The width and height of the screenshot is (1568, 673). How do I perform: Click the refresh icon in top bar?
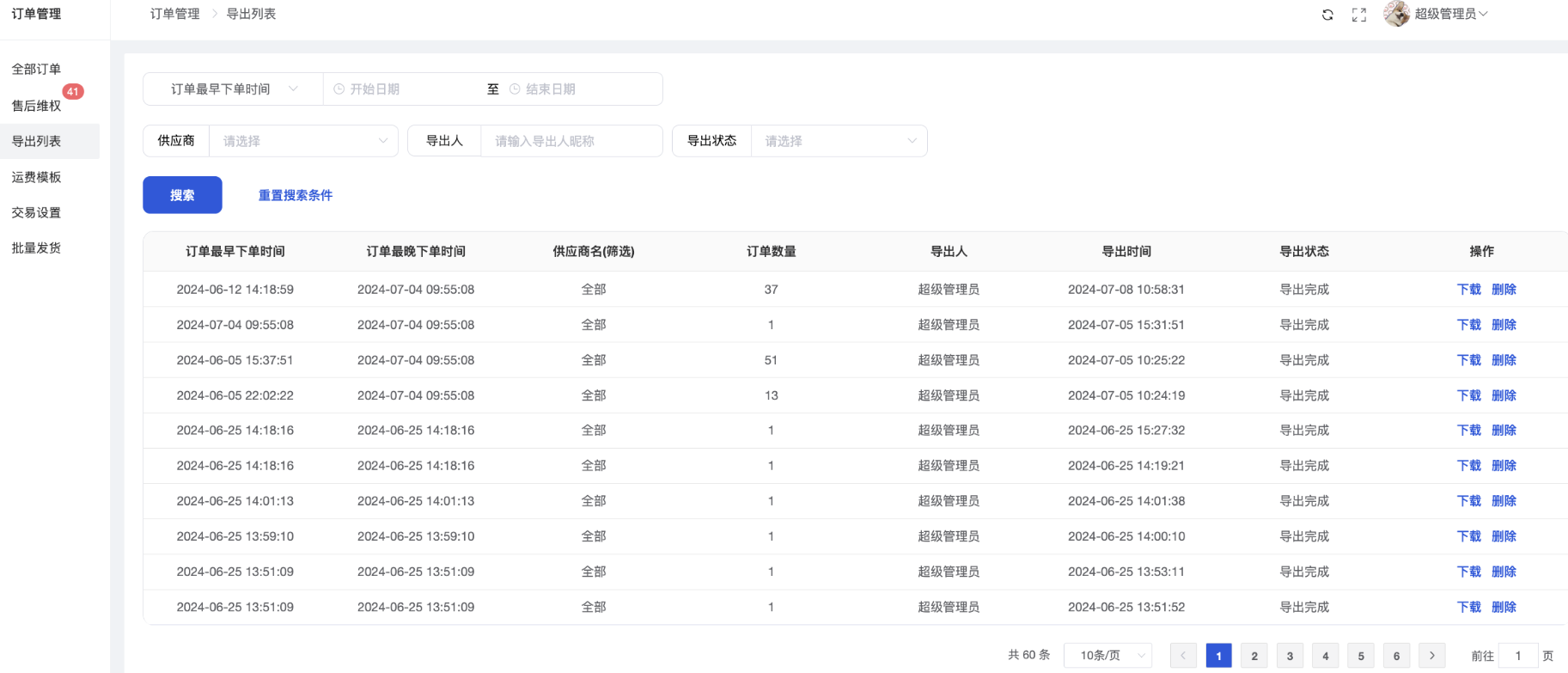click(x=1327, y=15)
